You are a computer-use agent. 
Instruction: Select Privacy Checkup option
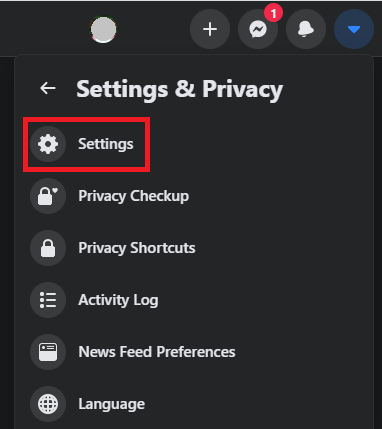pyautogui.click(x=134, y=196)
